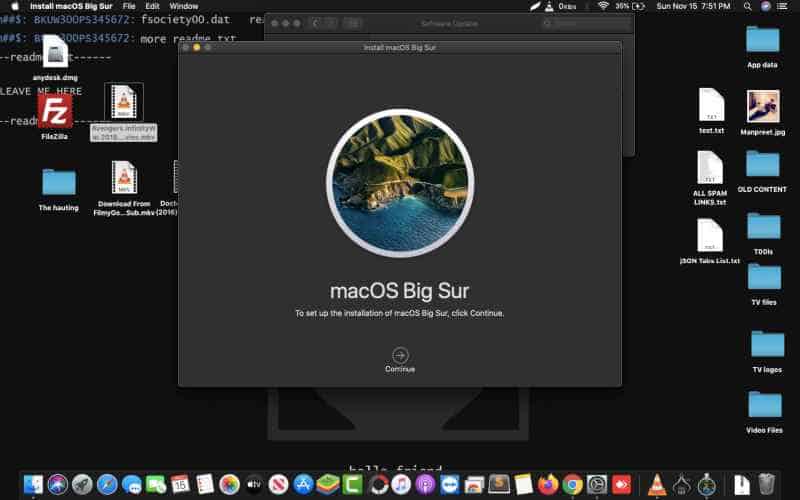Open the Install macOS Big Sur menu
The image size is (800, 500).
point(71,6)
